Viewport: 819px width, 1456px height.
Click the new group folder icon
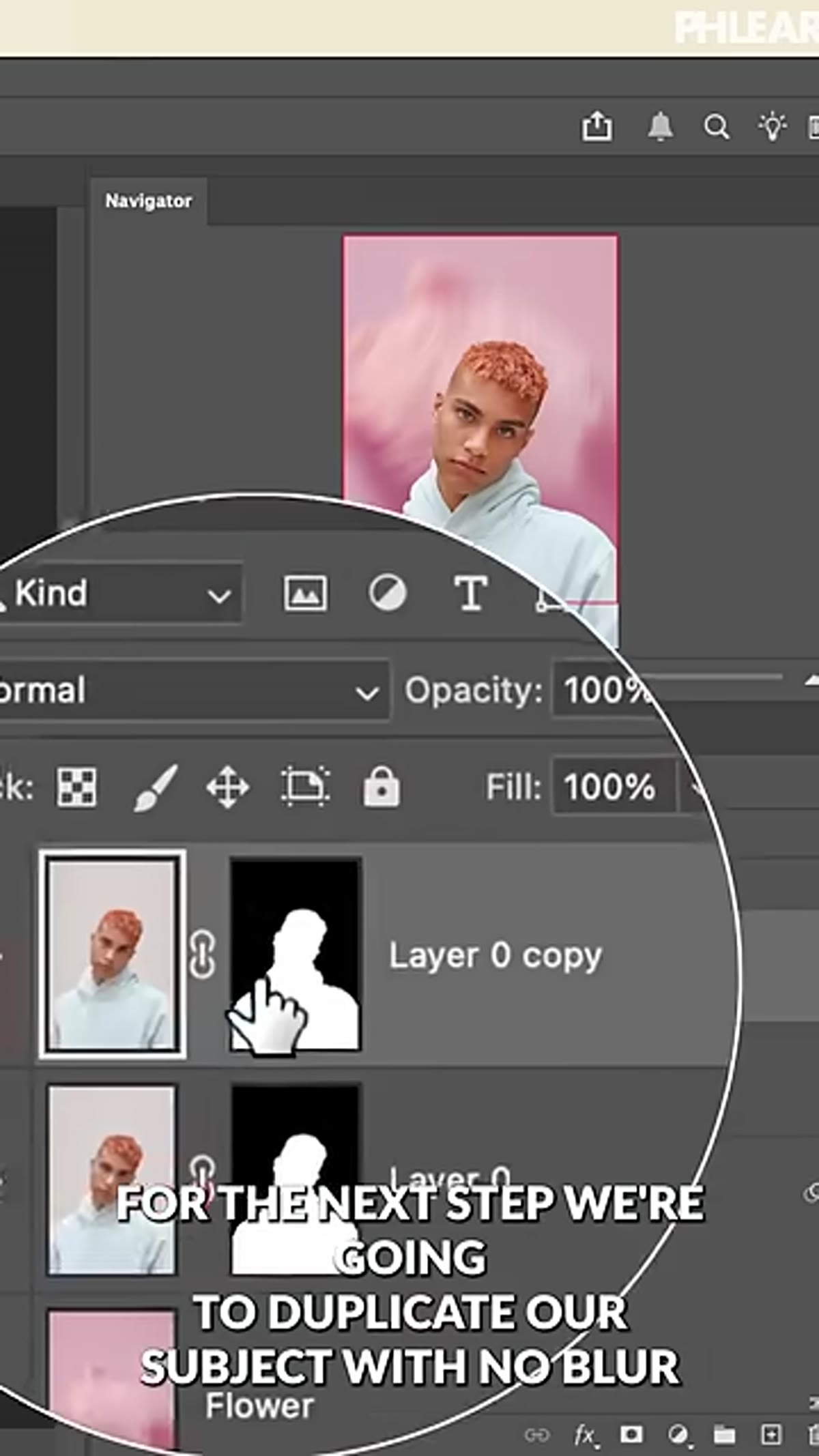click(724, 1435)
